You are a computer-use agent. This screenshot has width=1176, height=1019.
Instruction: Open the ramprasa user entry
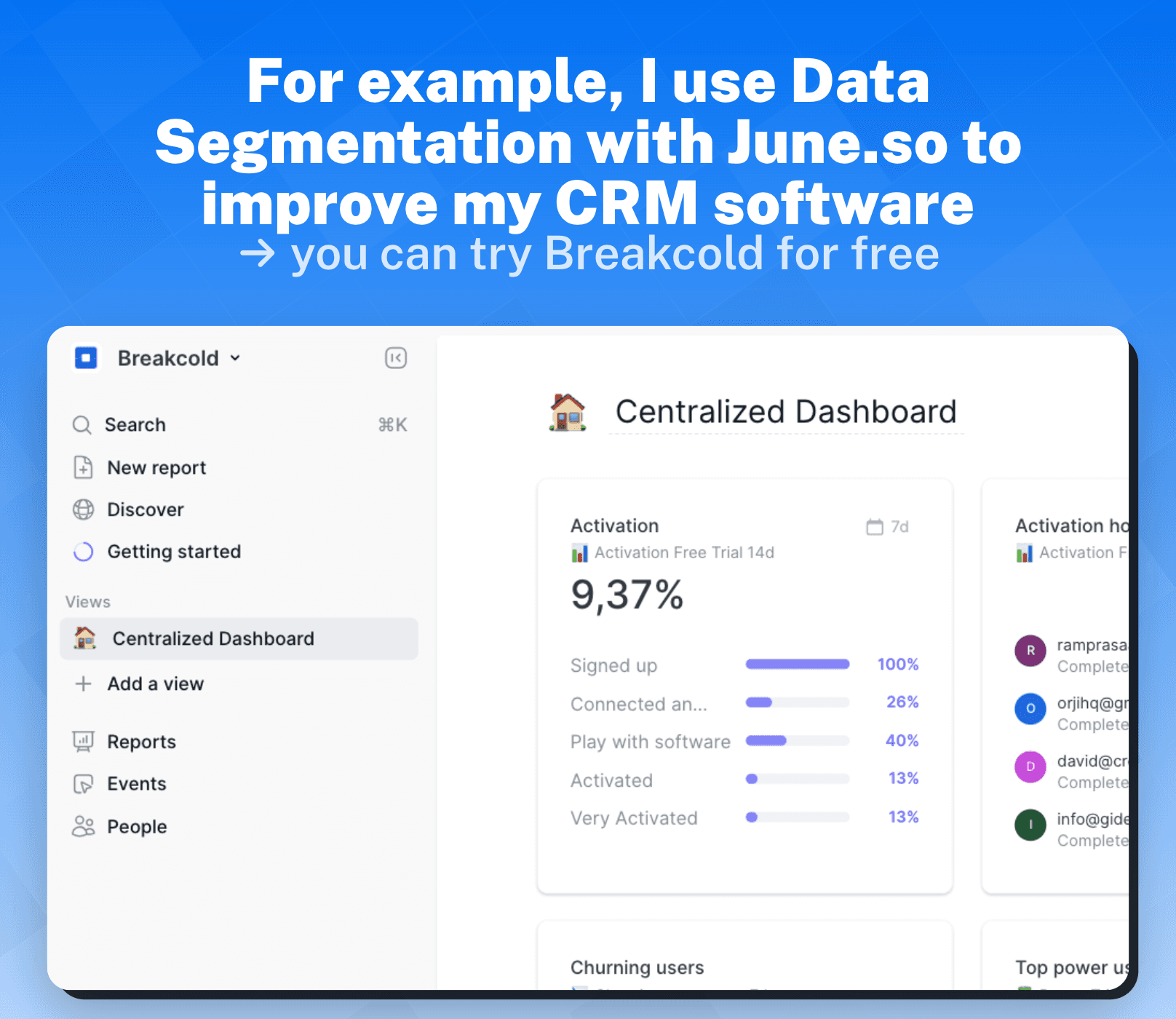(x=1071, y=654)
